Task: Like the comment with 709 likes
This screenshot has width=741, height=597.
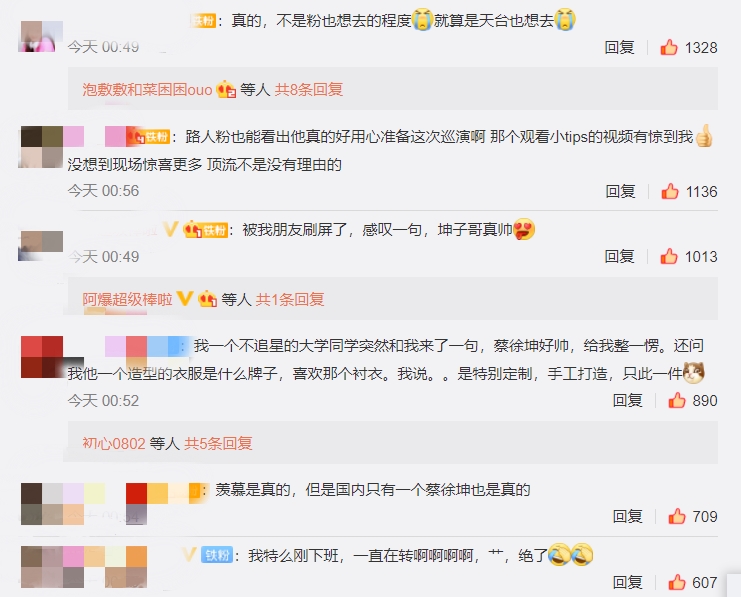Action: tap(677, 516)
